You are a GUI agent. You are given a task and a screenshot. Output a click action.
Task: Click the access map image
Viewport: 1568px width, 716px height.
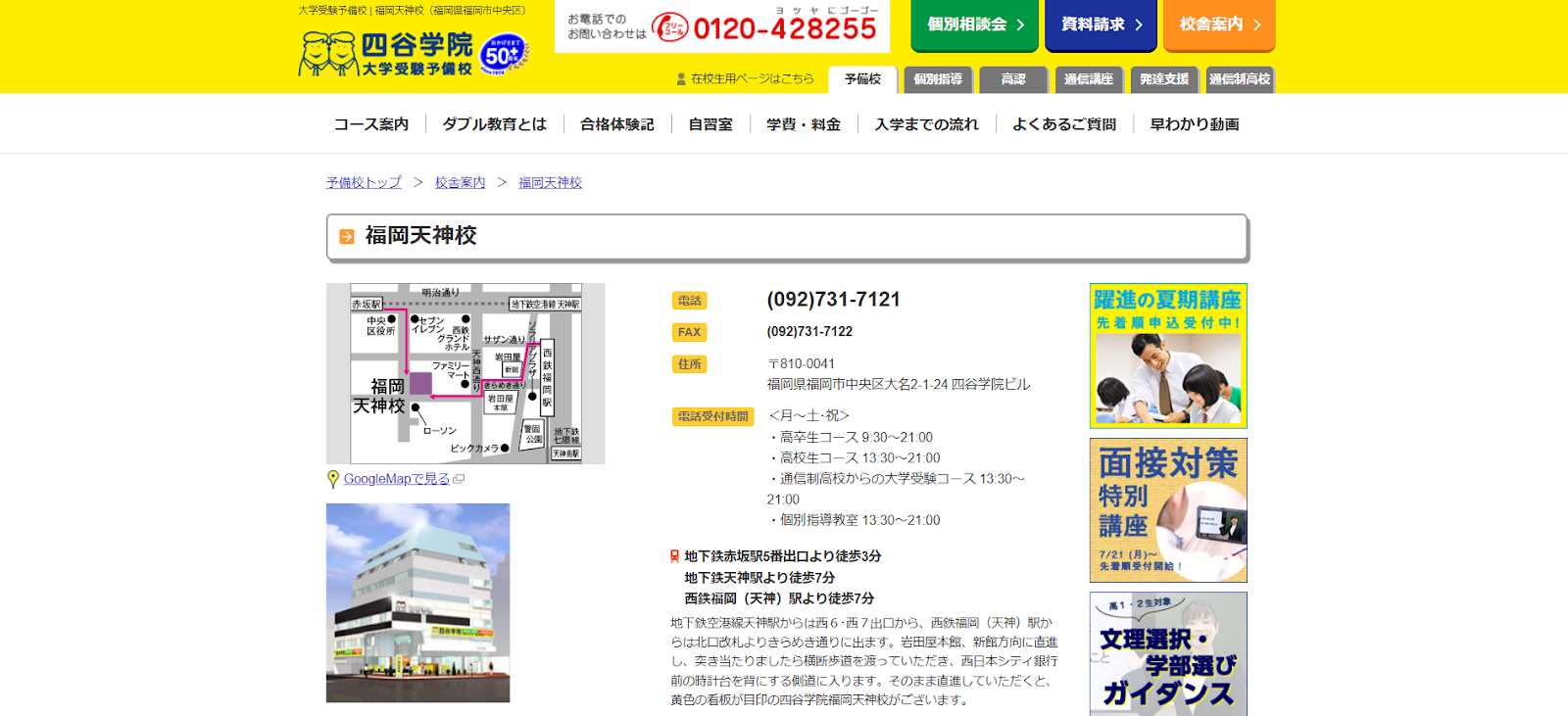(465, 373)
